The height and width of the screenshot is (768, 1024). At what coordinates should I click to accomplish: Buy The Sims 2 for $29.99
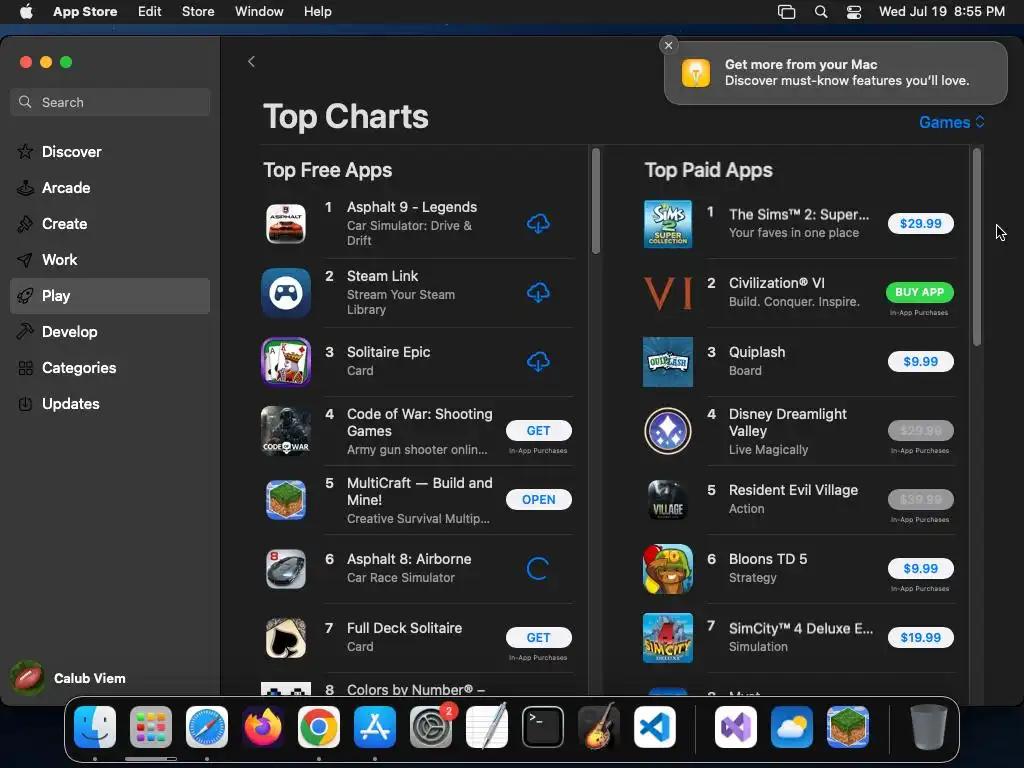coord(920,223)
